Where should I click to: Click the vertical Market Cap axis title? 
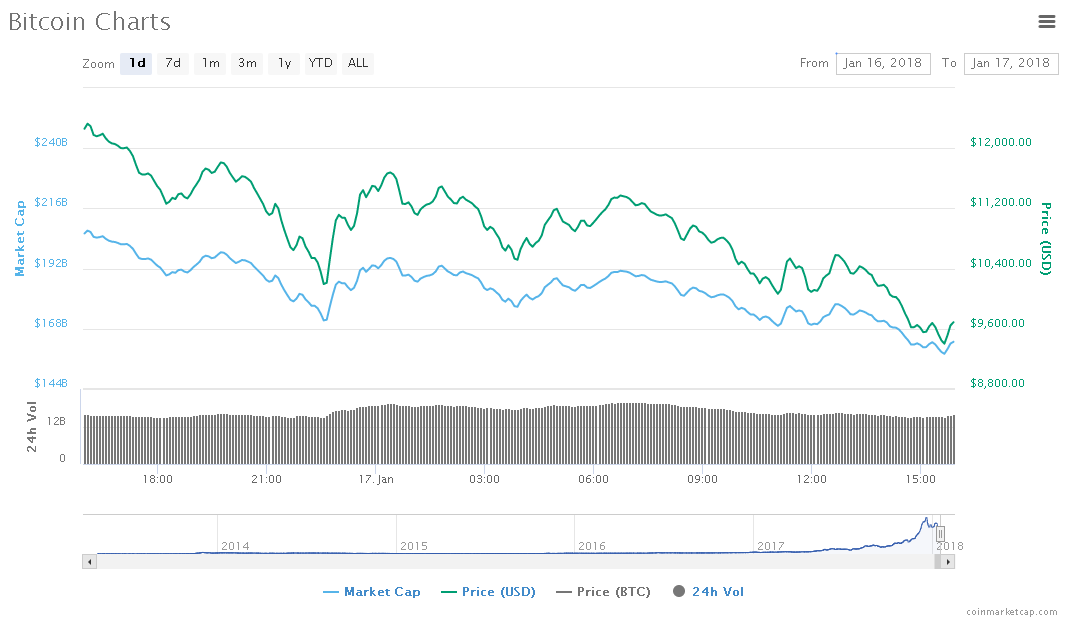(20, 238)
